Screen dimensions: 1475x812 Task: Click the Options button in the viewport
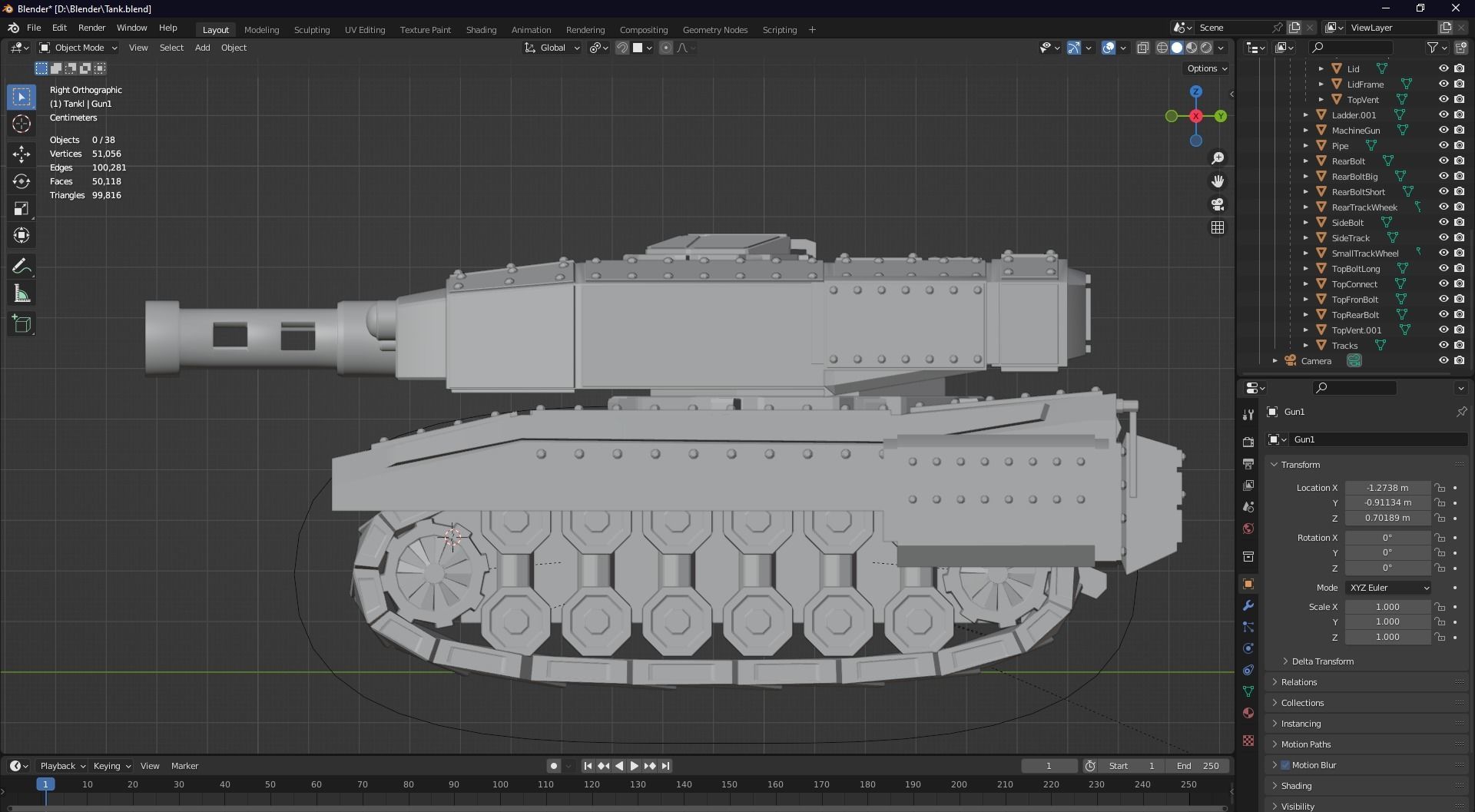coord(1205,68)
